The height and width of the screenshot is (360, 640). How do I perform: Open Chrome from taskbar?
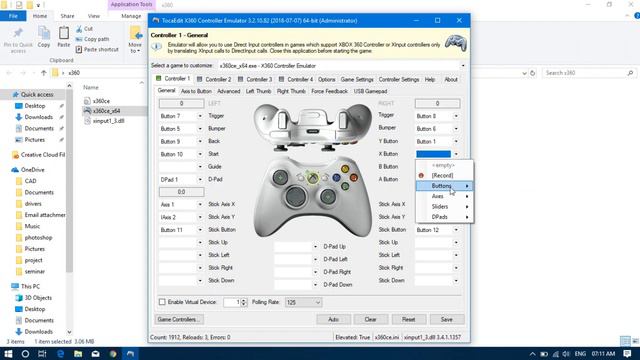click(113, 354)
